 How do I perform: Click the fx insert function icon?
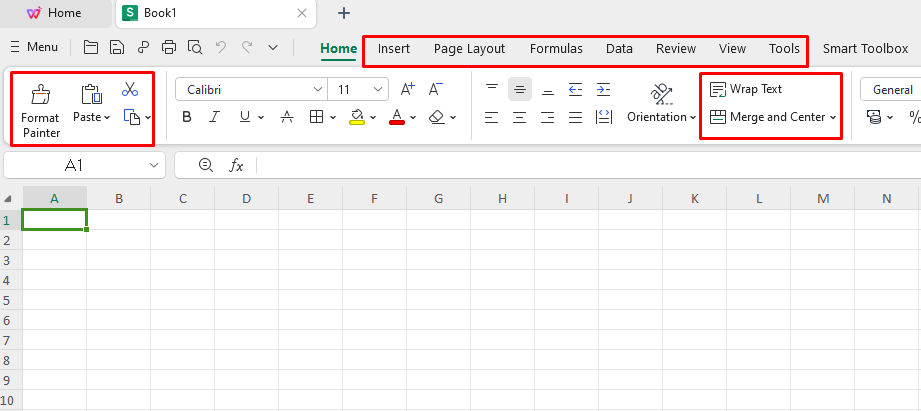coord(236,166)
